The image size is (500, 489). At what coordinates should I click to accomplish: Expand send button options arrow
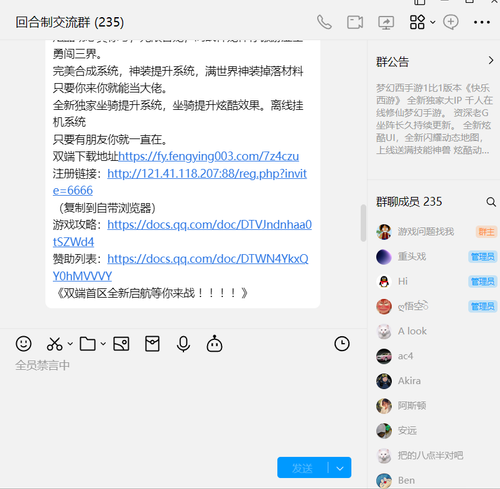(x=340, y=468)
